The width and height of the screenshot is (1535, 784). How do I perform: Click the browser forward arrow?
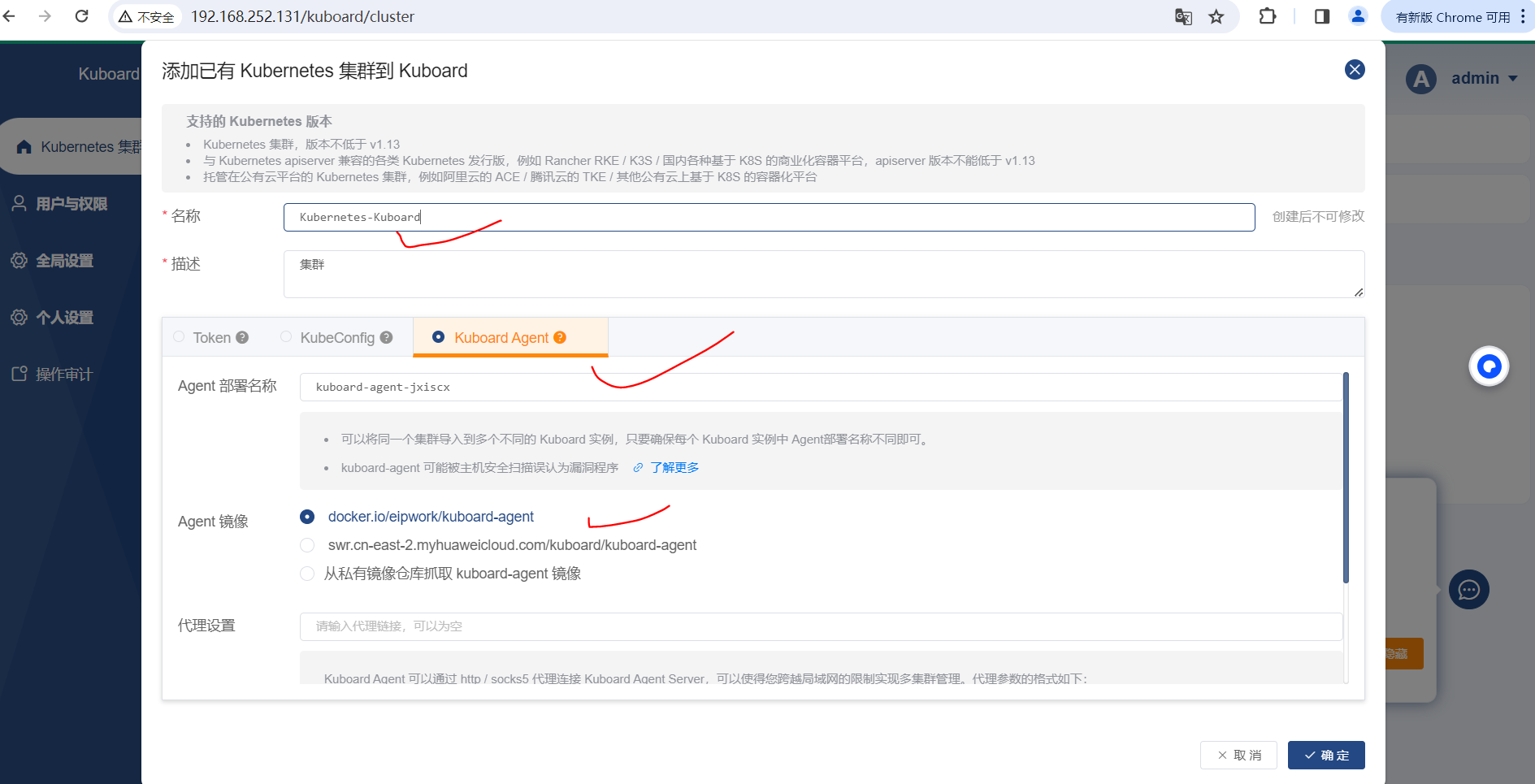point(45,16)
